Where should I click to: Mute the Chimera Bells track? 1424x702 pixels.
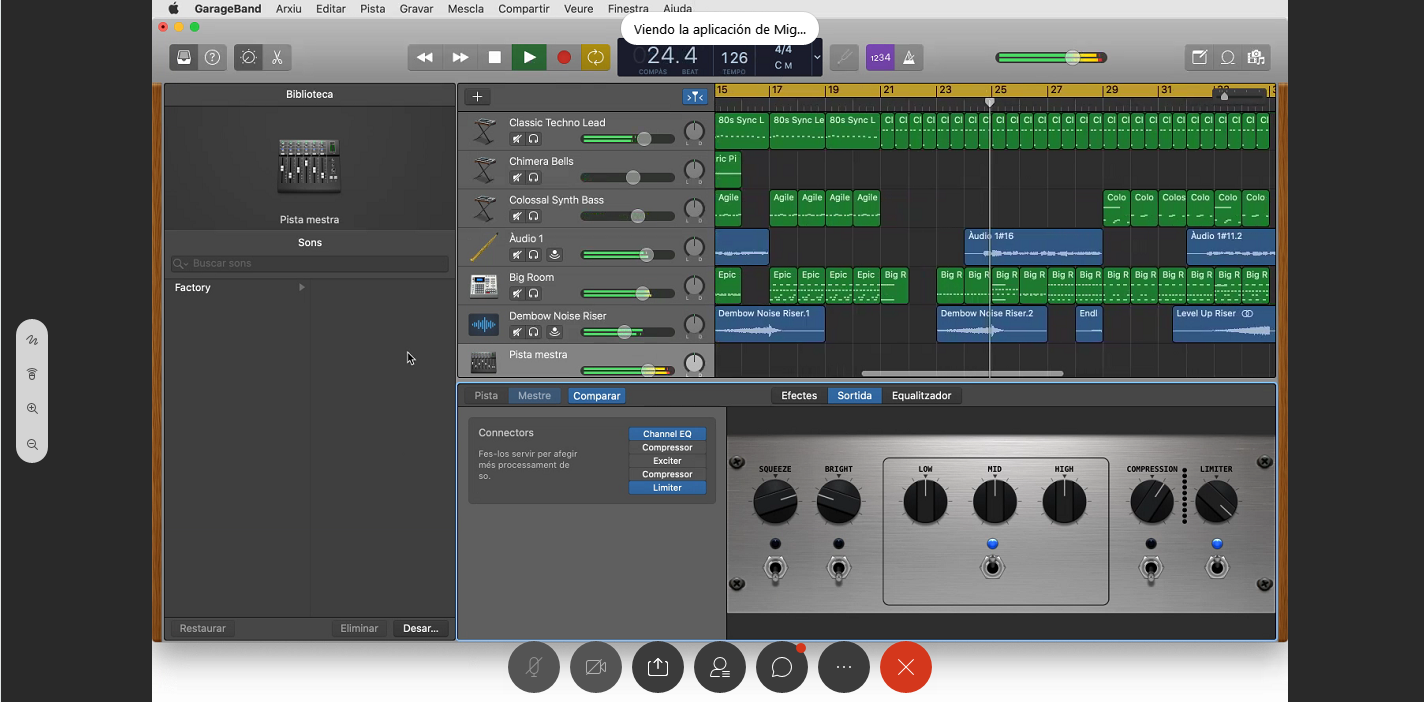[x=517, y=177]
